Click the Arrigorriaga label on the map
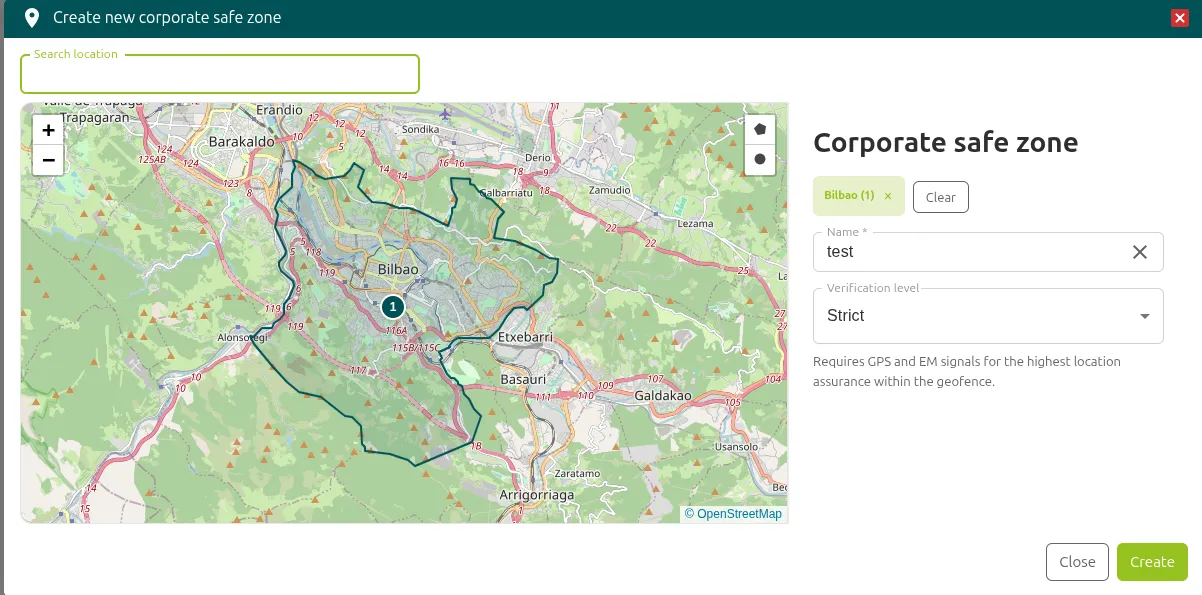 click(537, 495)
